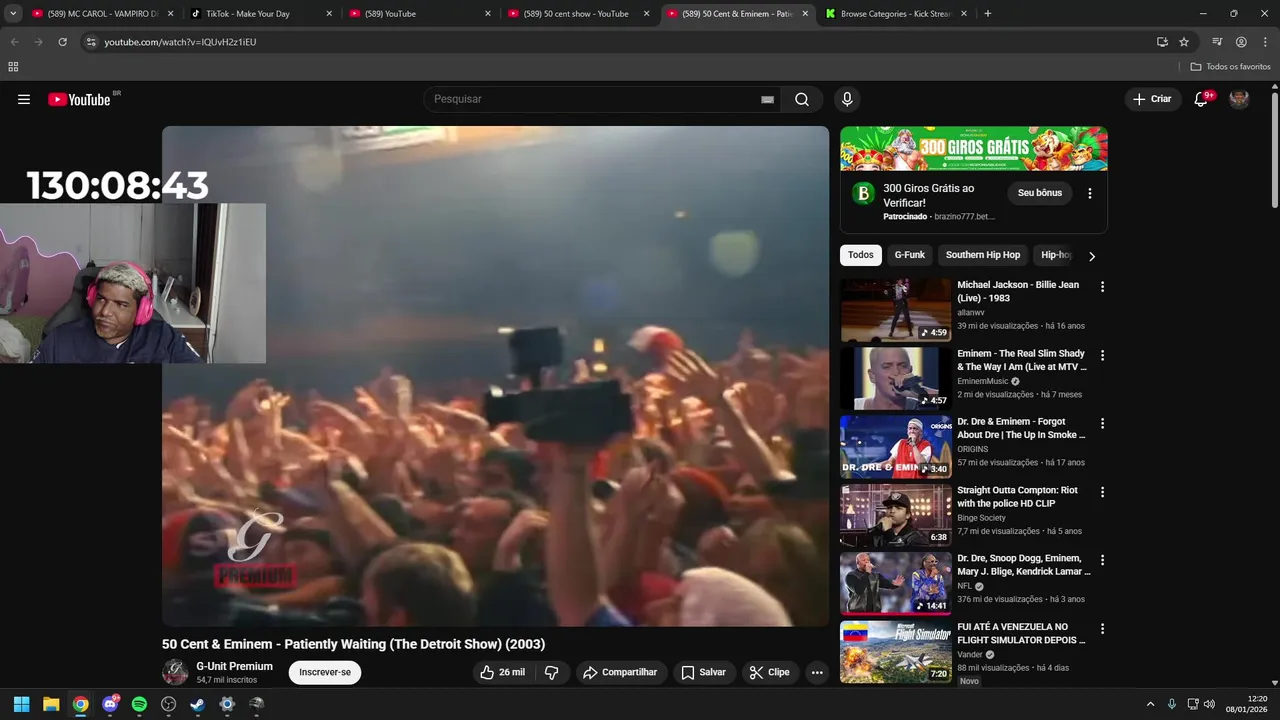The image size is (1280, 720).
Task: Click the video player to pause
Action: tap(496, 376)
